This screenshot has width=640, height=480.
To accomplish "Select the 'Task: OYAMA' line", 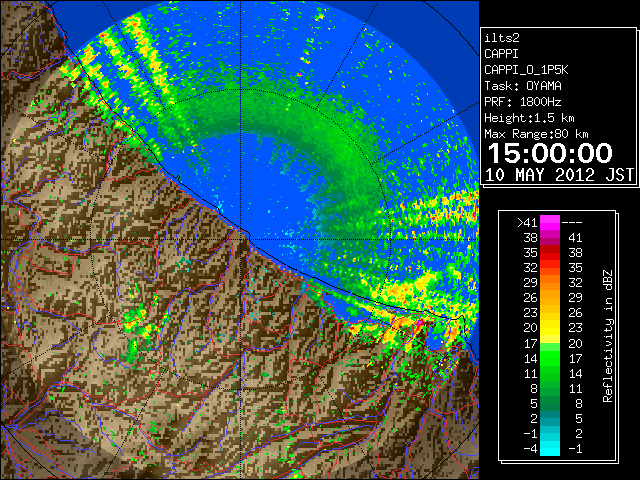I will 523,86.
